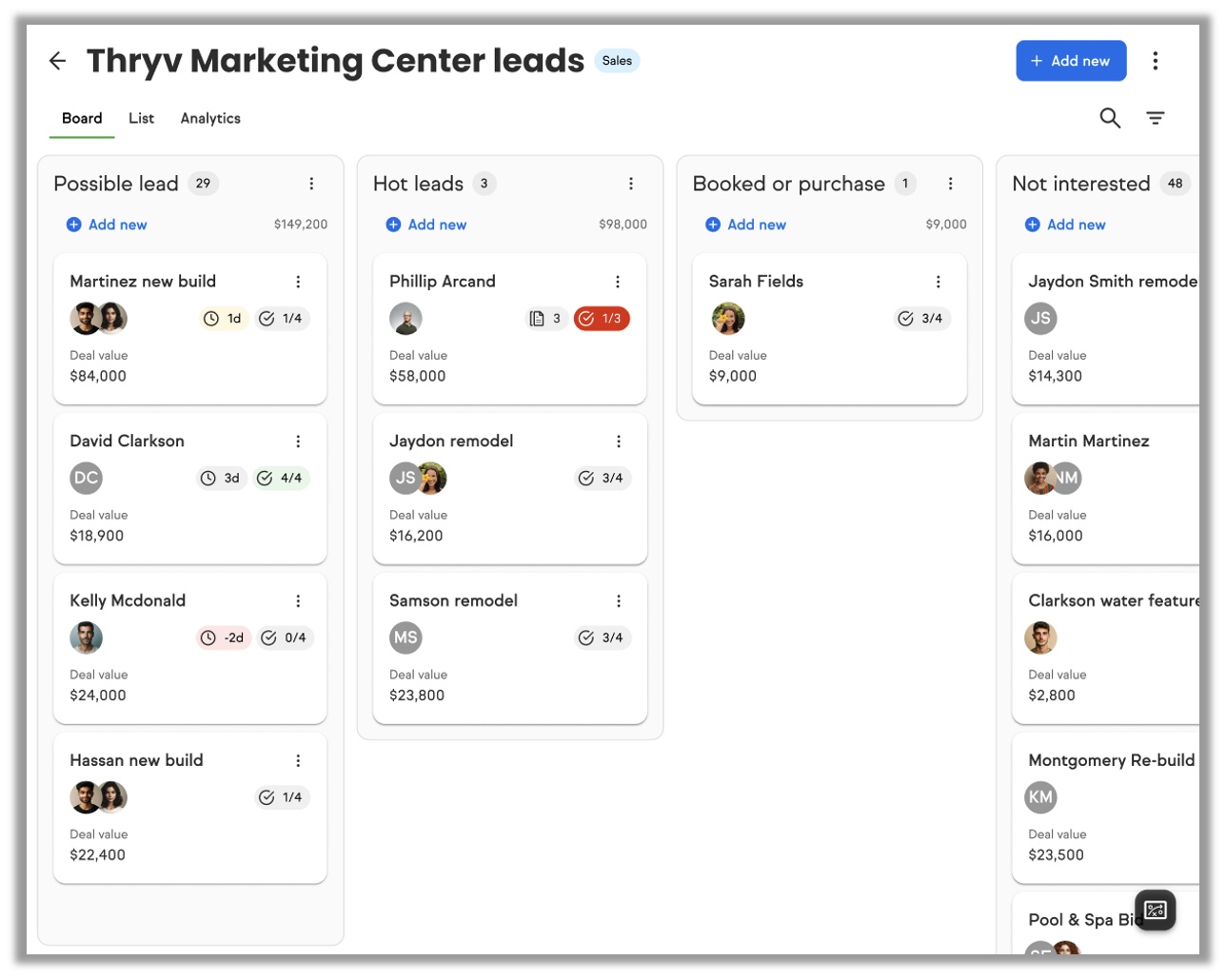Open the Hot leads column options menu
Screen dimensions: 1226x980
(630, 184)
